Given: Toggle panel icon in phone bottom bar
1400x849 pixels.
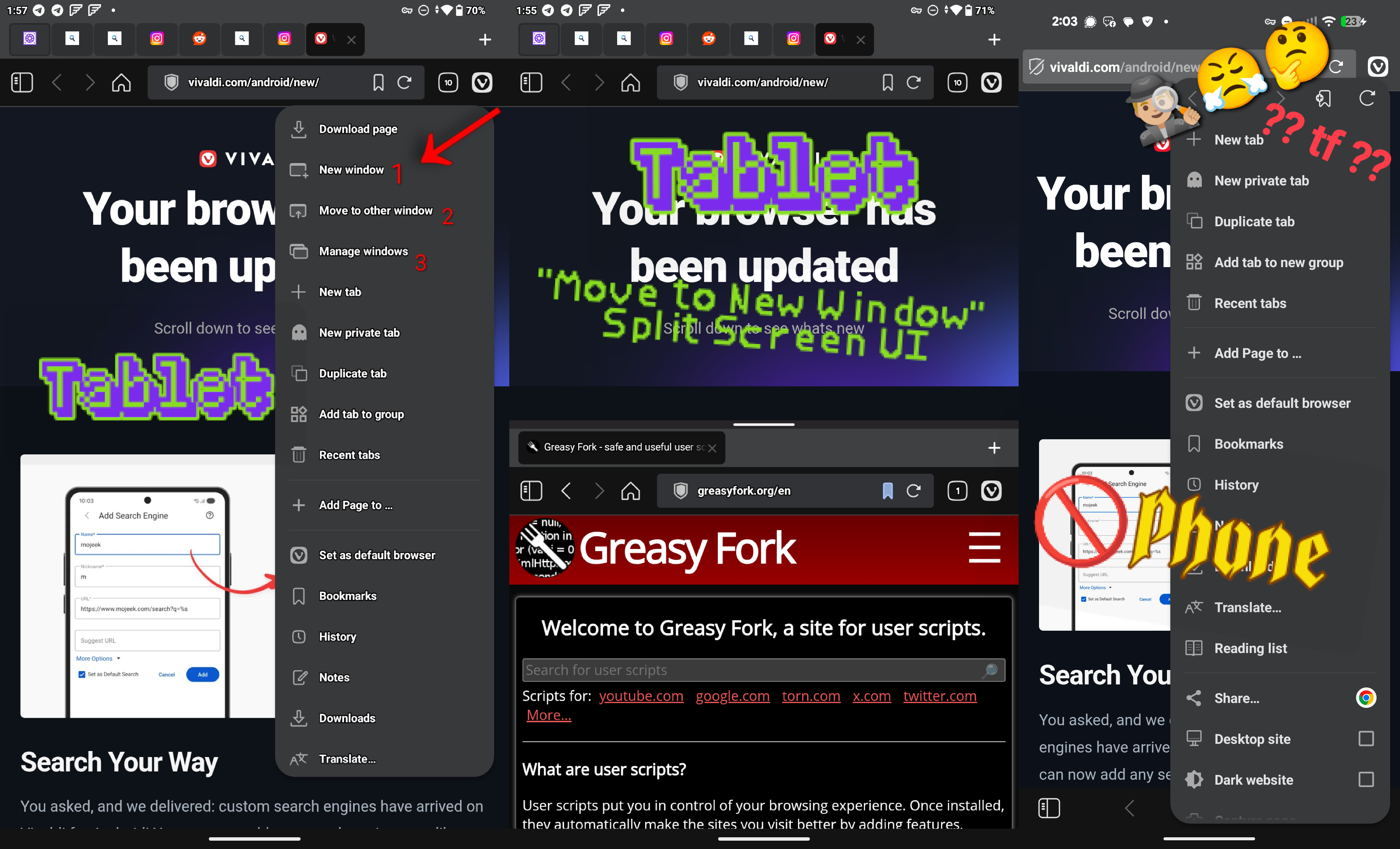Looking at the screenshot, I should tap(1049, 808).
